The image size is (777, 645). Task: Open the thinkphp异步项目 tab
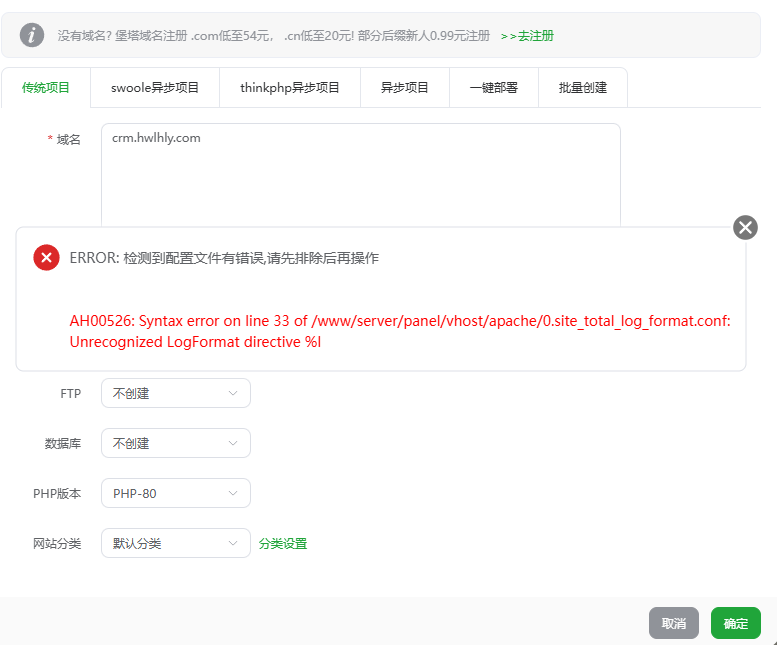tap(290, 88)
